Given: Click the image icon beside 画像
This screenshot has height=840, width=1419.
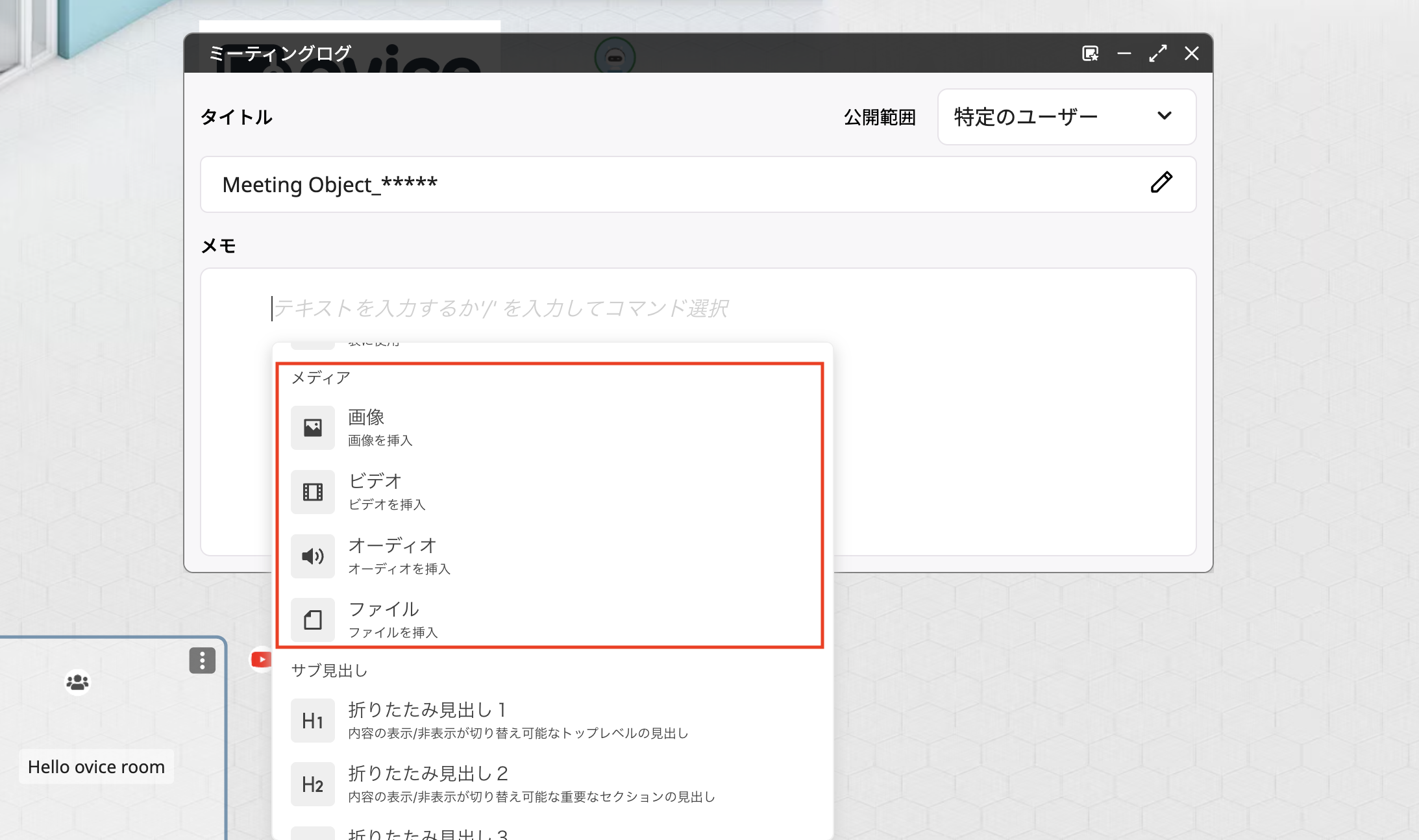Looking at the screenshot, I should pyautogui.click(x=313, y=427).
